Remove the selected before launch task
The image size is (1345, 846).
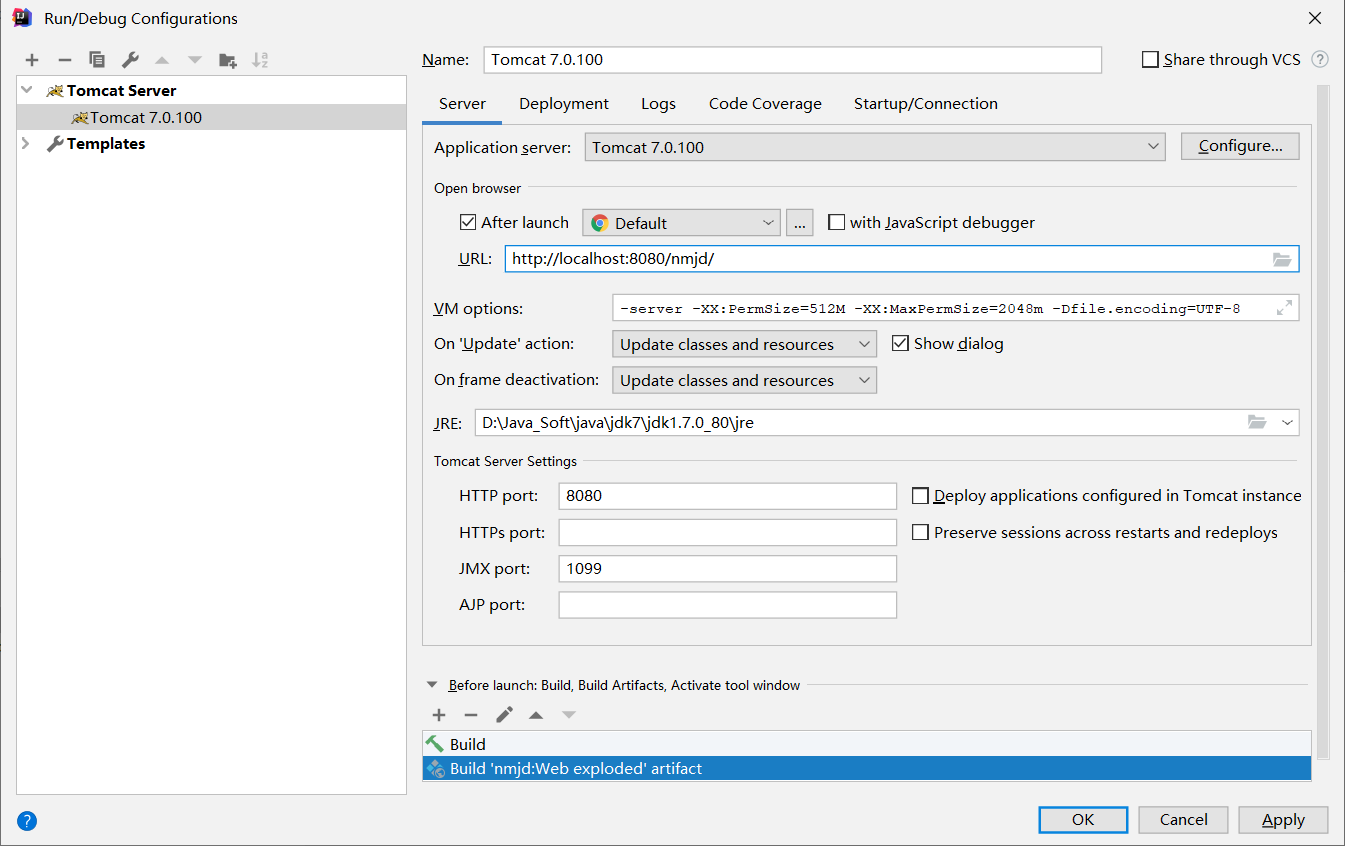coord(471,715)
